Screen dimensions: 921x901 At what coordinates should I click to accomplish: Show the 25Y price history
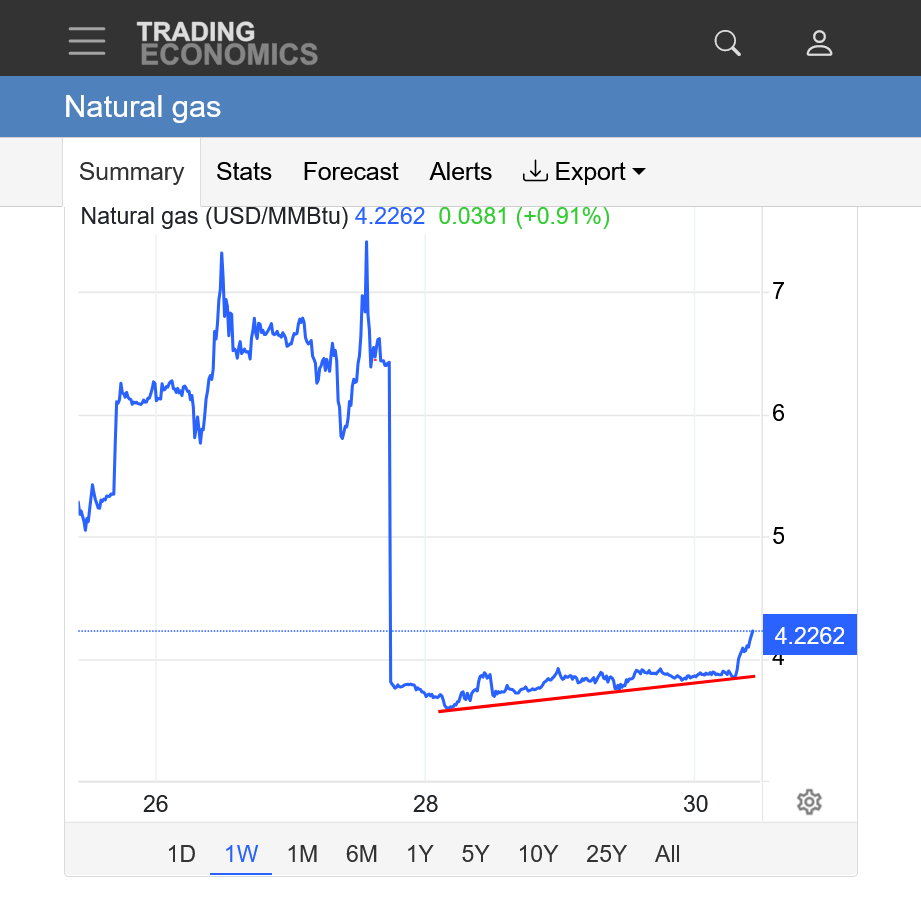click(606, 854)
